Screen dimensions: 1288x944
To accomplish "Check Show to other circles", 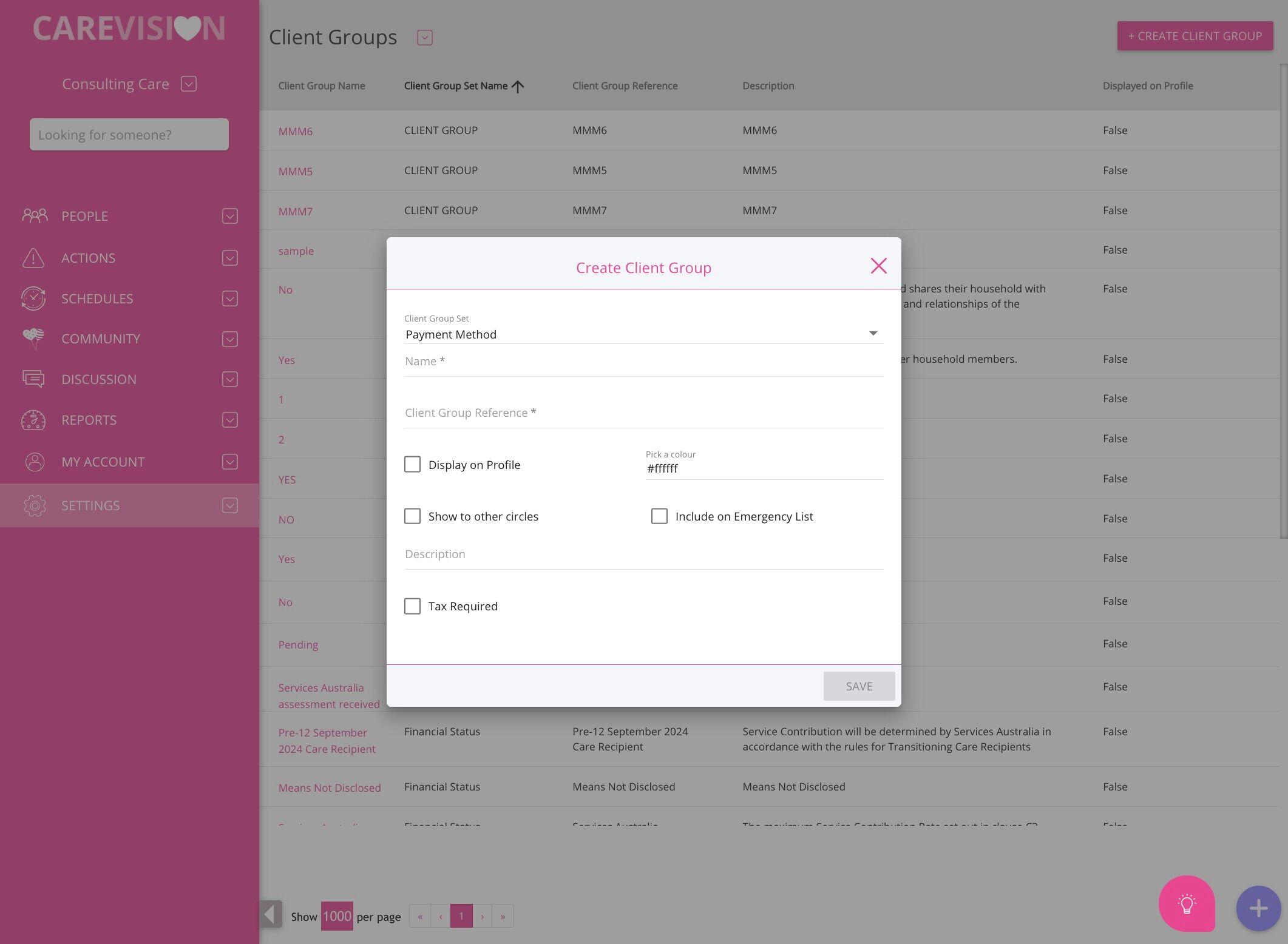I will coord(412,516).
